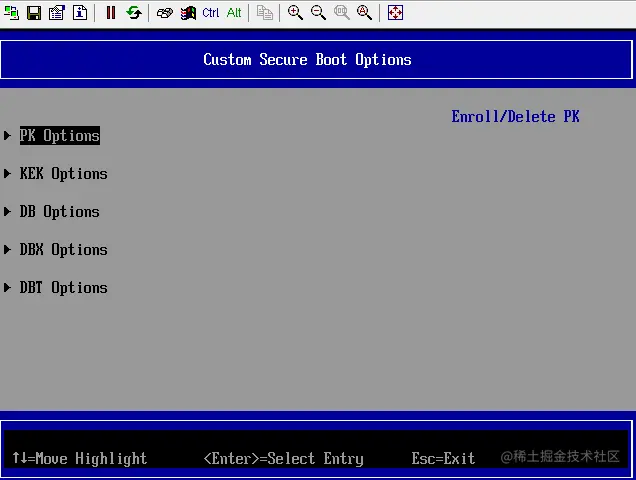
Task: Open KEK Options
Action: 64,174
